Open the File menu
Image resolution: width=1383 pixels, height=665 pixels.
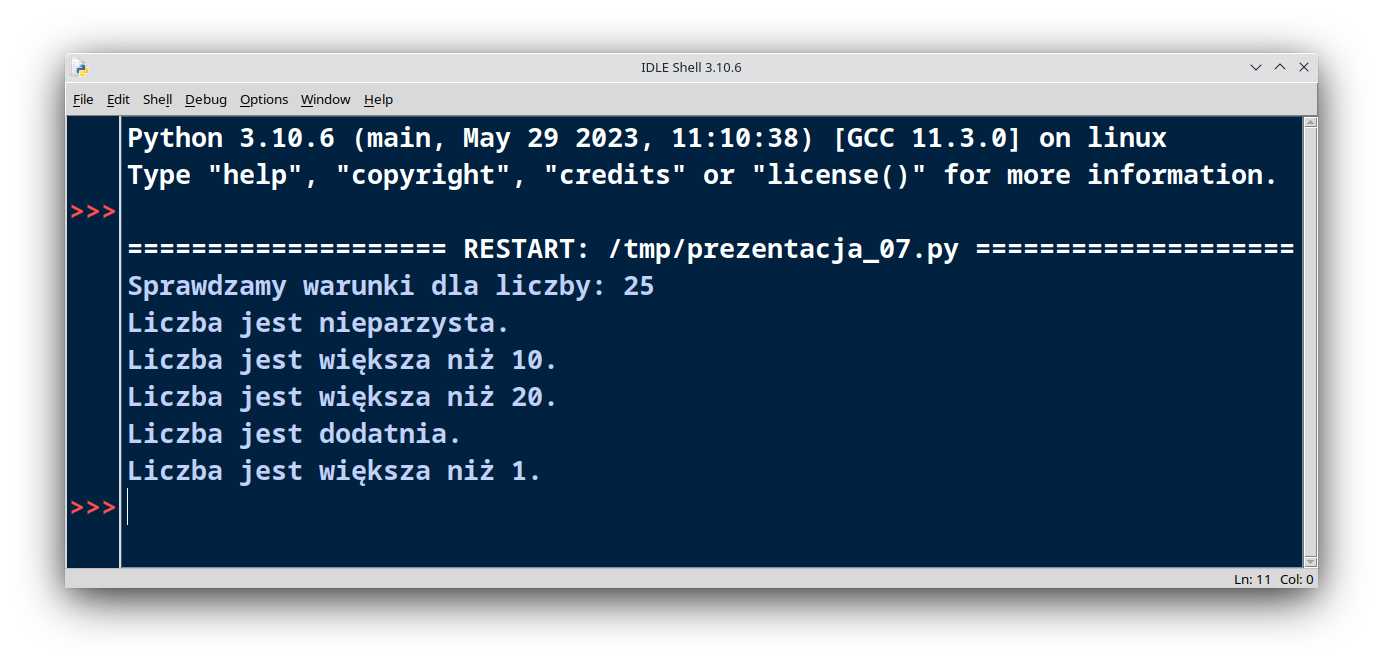[83, 100]
